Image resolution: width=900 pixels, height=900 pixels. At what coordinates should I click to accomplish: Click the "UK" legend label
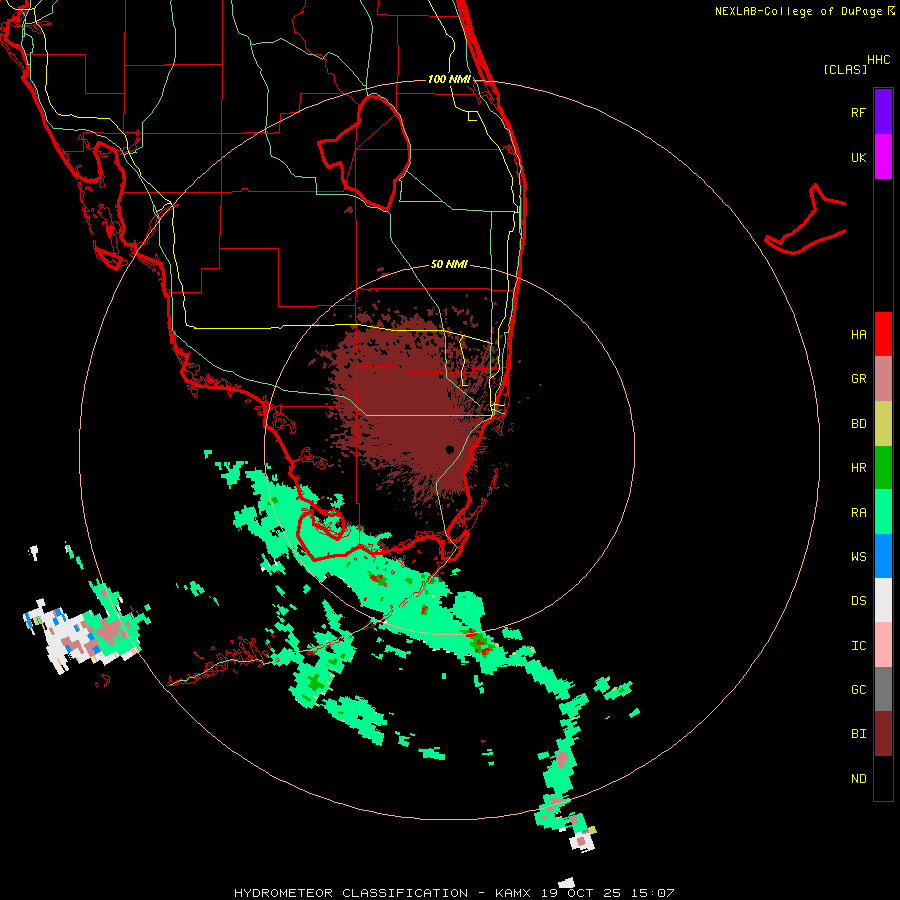pos(858,157)
